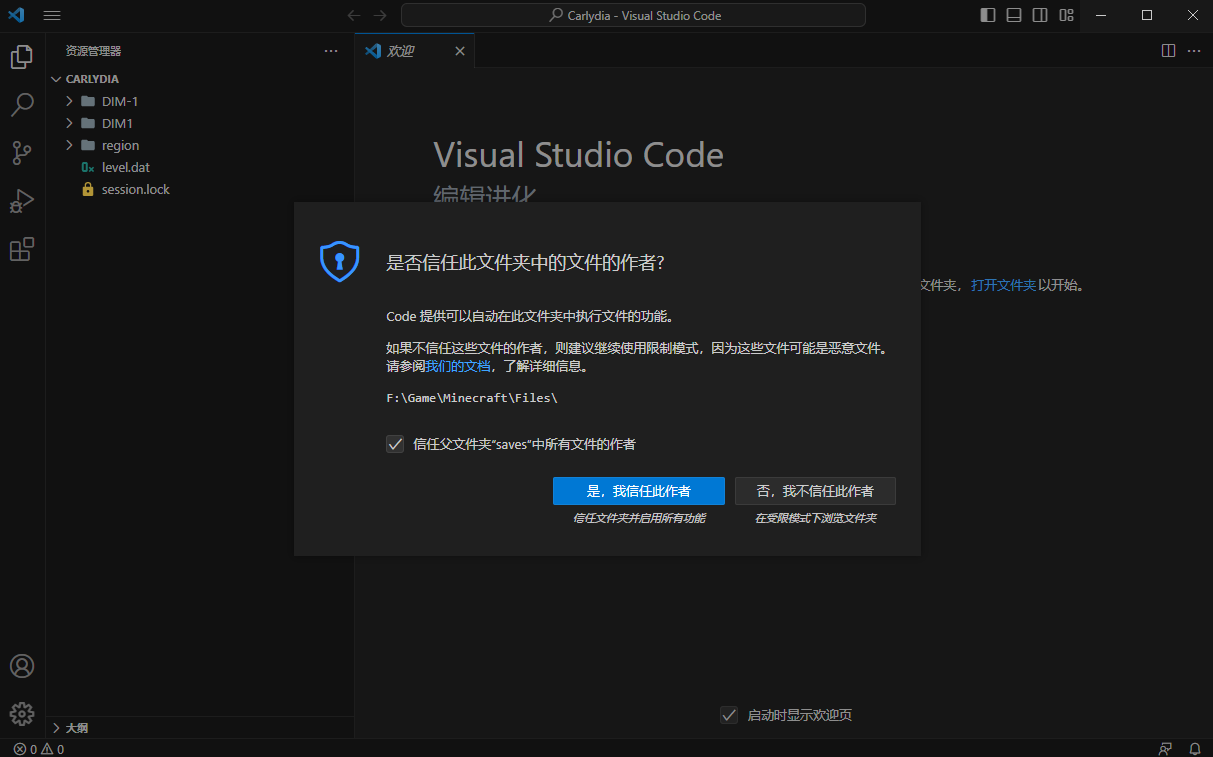Select the Welcome tab
This screenshot has height=757, width=1213.
401,51
